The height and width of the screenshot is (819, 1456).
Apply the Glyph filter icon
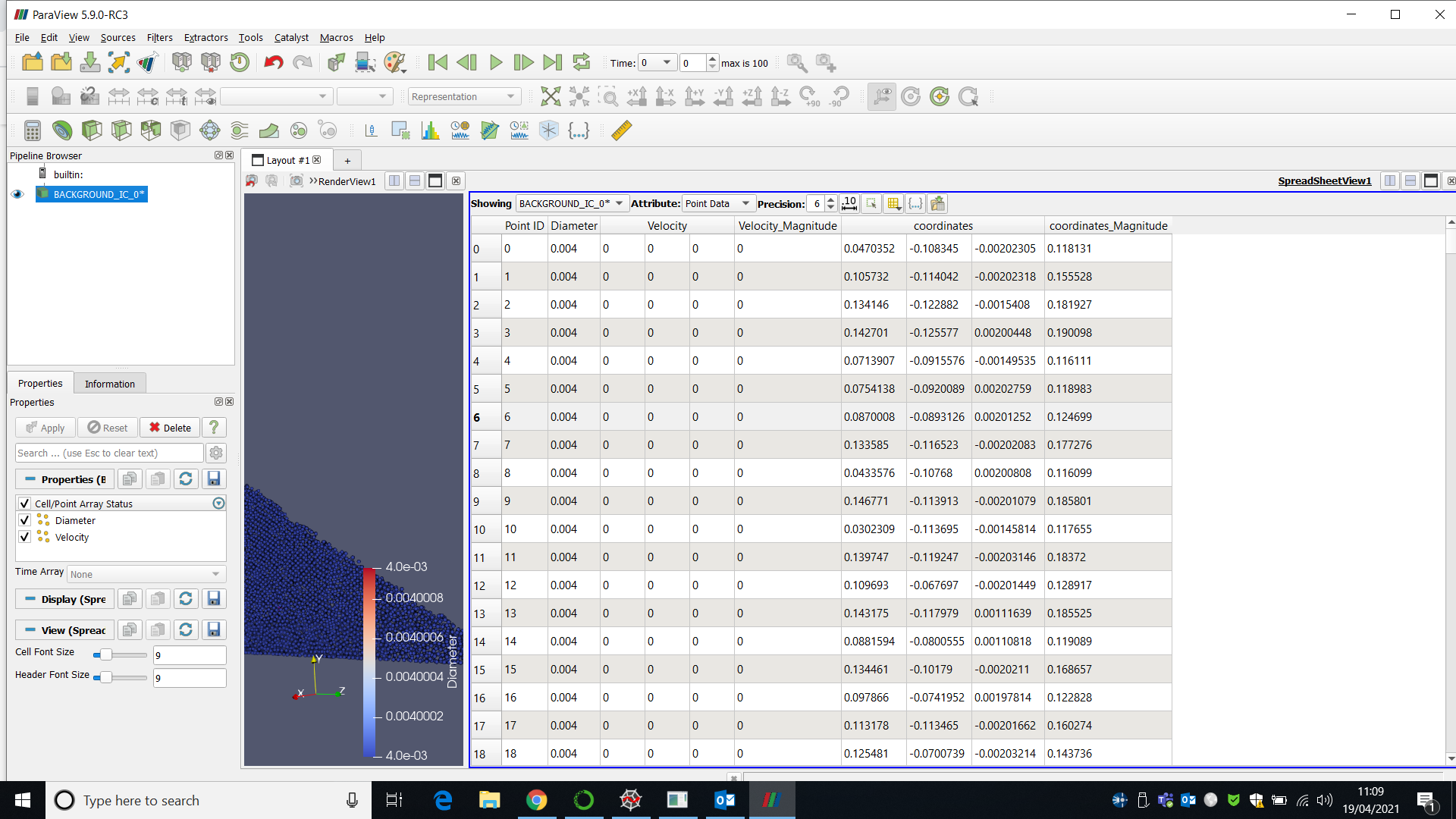tap(210, 130)
